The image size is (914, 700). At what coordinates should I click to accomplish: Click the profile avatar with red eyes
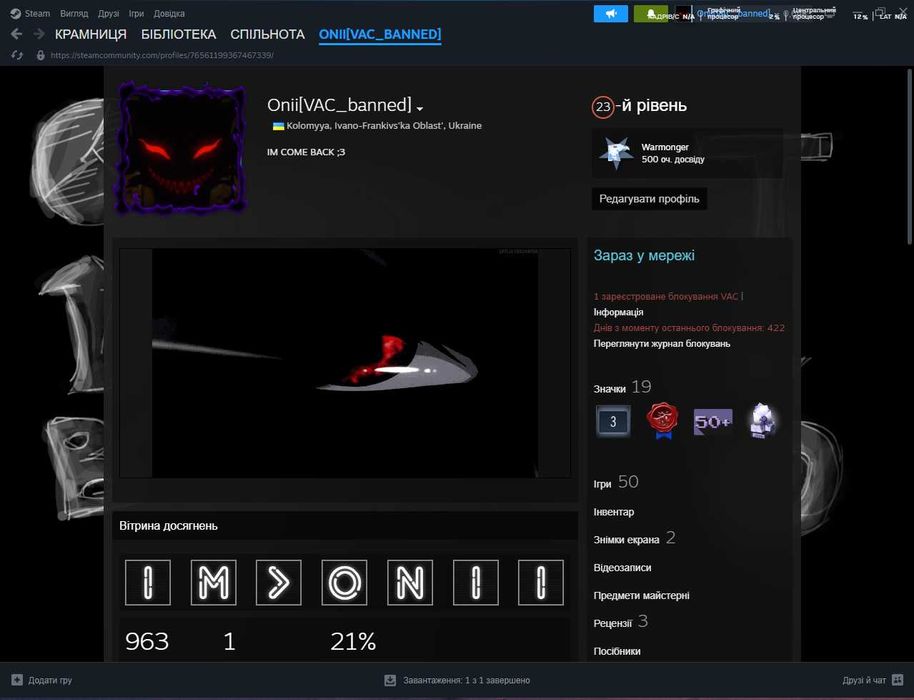(x=181, y=149)
